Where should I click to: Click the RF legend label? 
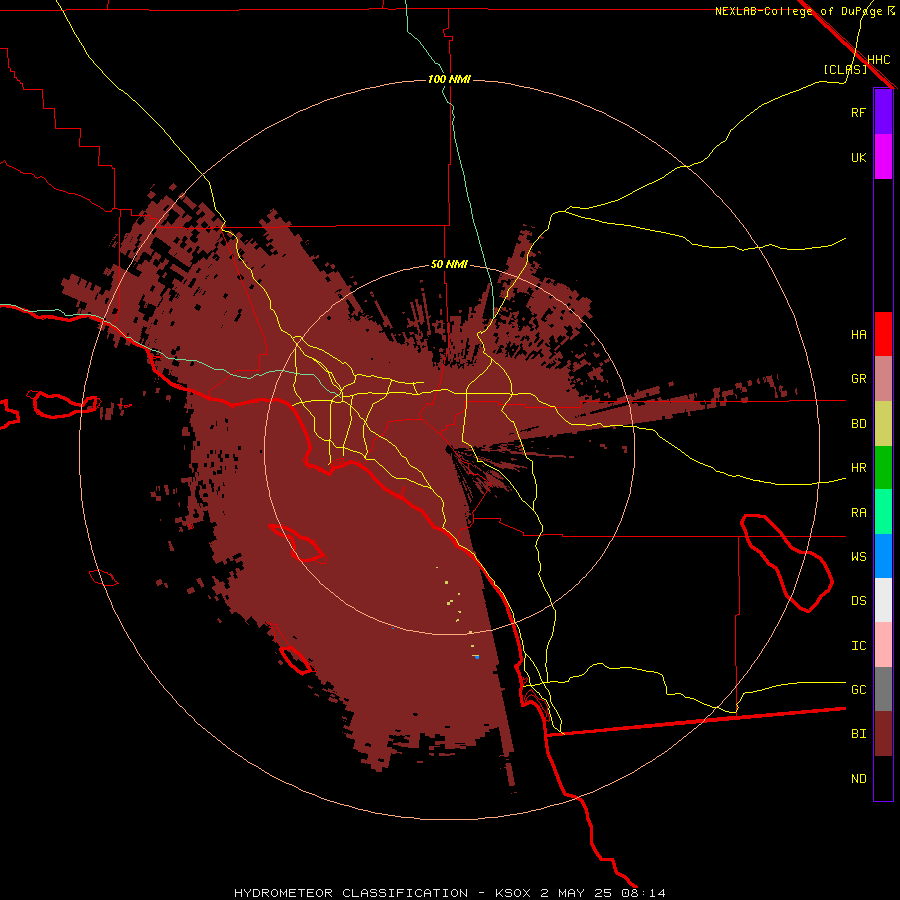858,112
